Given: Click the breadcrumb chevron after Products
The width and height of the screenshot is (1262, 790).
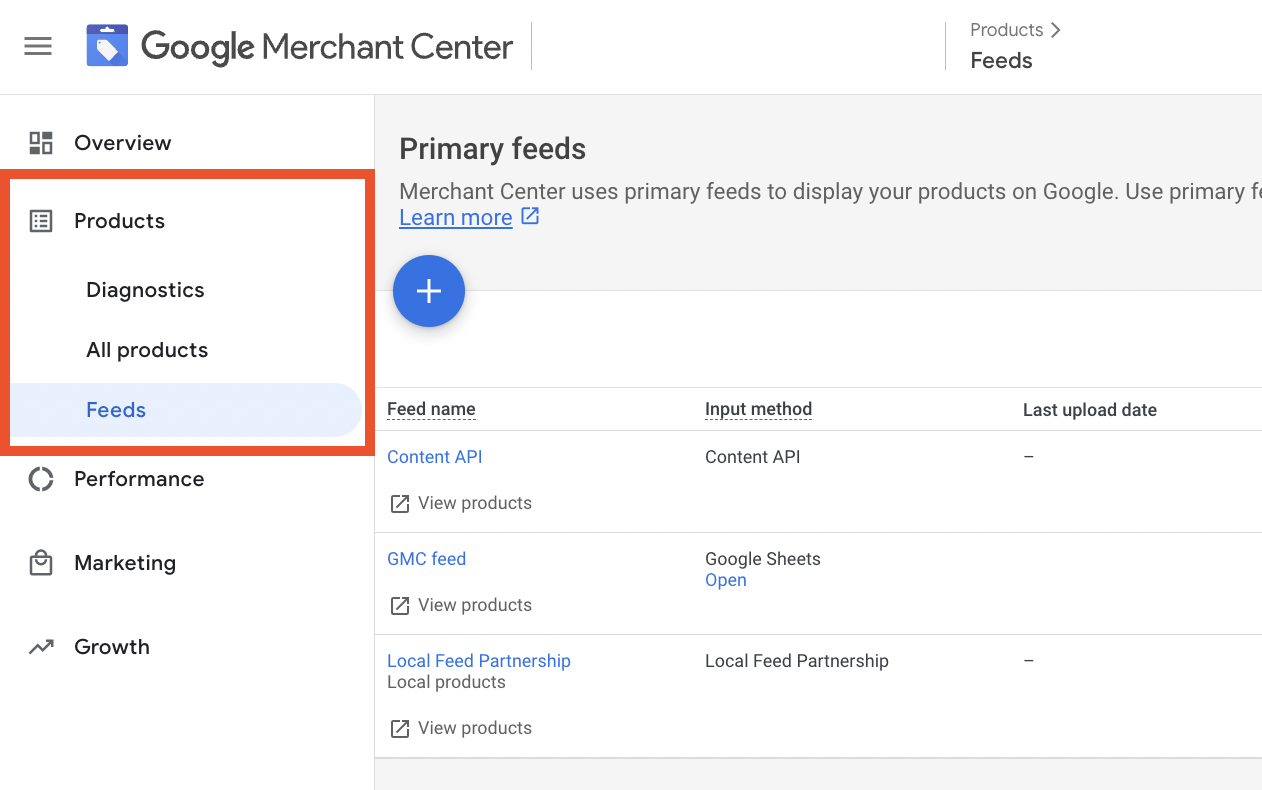Looking at the screenshot, I should [x=1055, y=30].
